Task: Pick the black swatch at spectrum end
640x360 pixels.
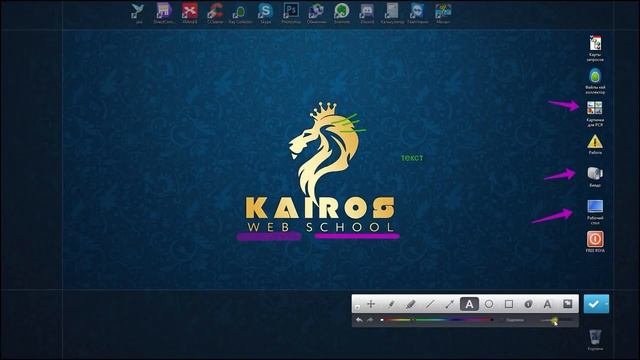Action: point(492,320)
